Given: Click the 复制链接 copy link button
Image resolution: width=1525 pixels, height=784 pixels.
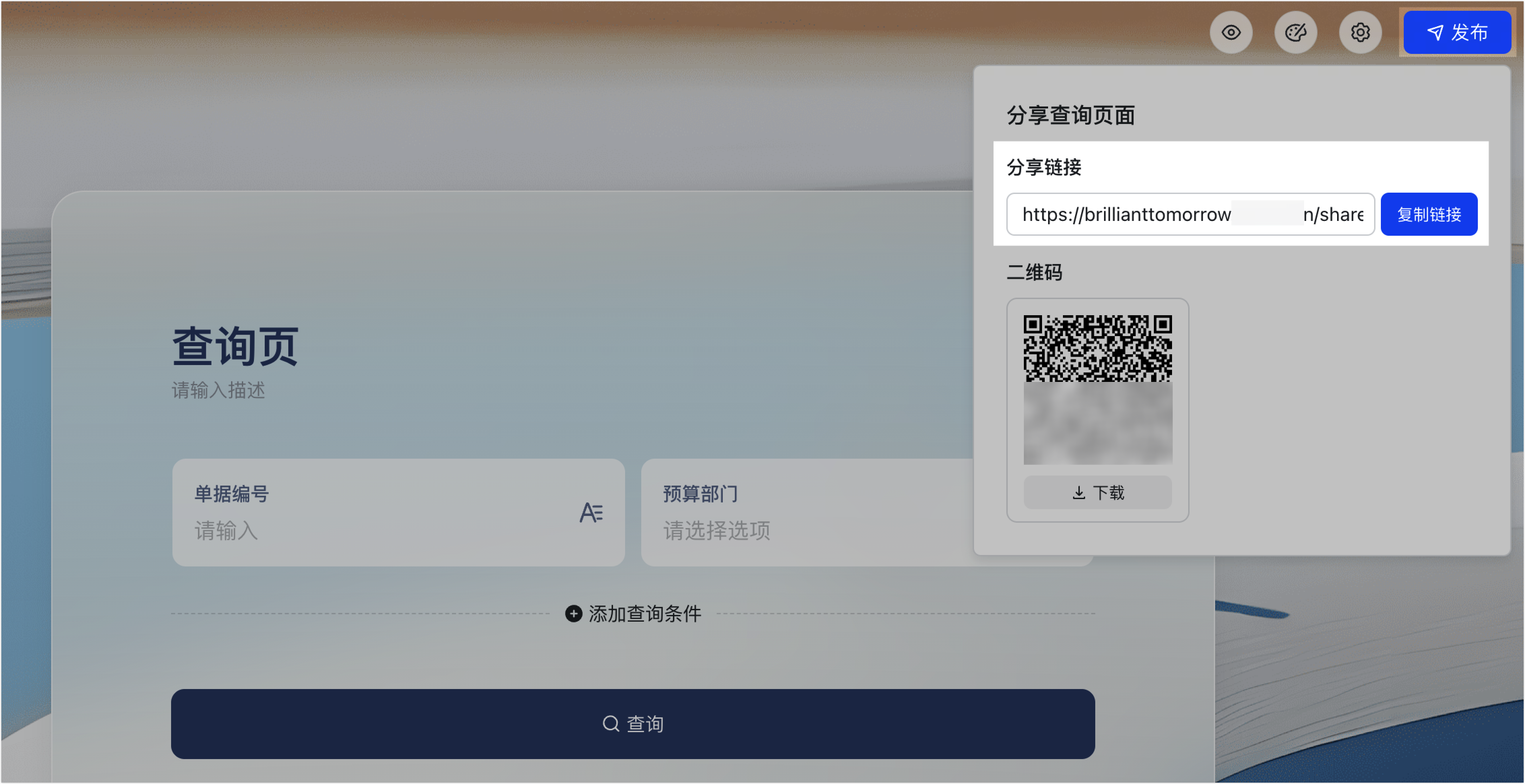Looking at the screenshot, I should [x=1428, y=215].
